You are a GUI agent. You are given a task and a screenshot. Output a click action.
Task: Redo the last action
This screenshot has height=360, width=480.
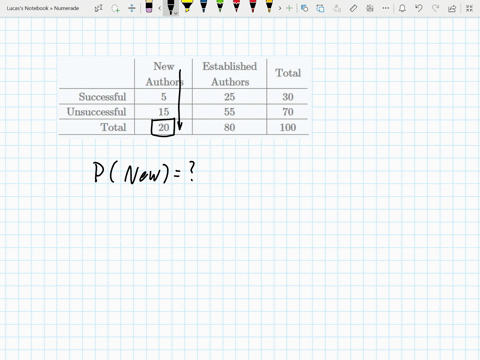pyautogui.click(x=435, y=8)
